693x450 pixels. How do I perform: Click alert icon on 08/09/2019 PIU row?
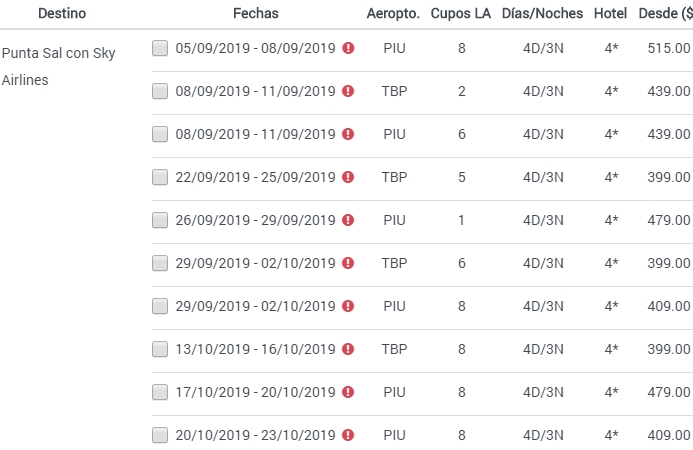point(348,134)
